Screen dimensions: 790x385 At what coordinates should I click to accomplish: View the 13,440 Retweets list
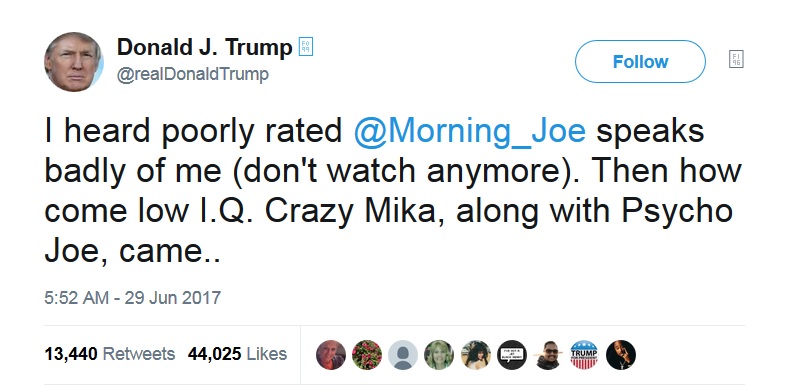pos(109,354)
